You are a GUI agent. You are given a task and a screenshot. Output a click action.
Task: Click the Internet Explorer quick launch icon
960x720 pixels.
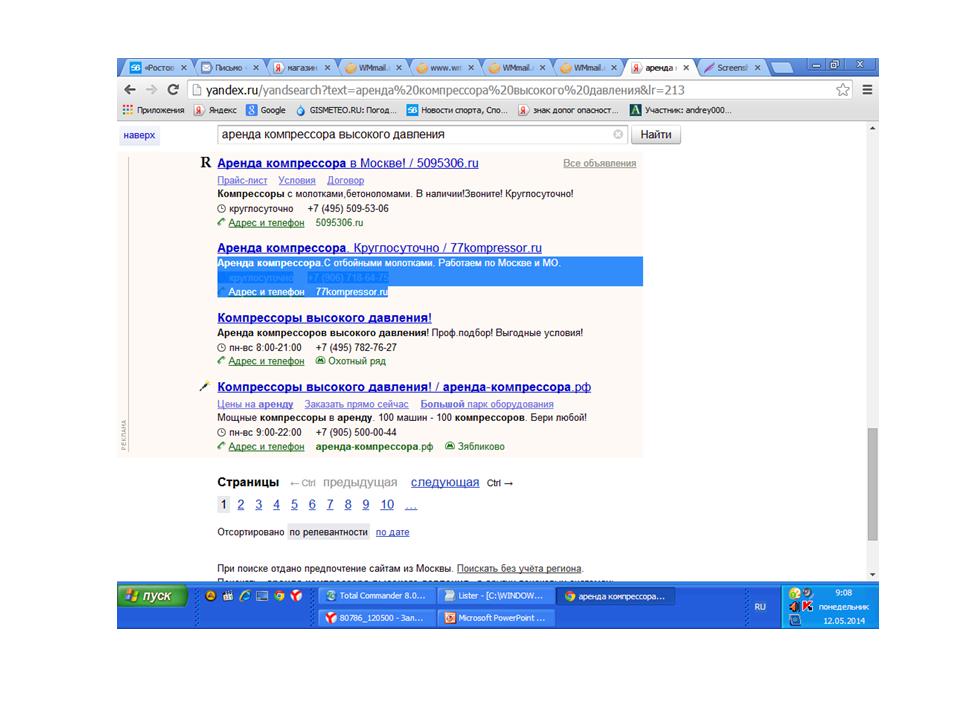(x=245, y=596)
